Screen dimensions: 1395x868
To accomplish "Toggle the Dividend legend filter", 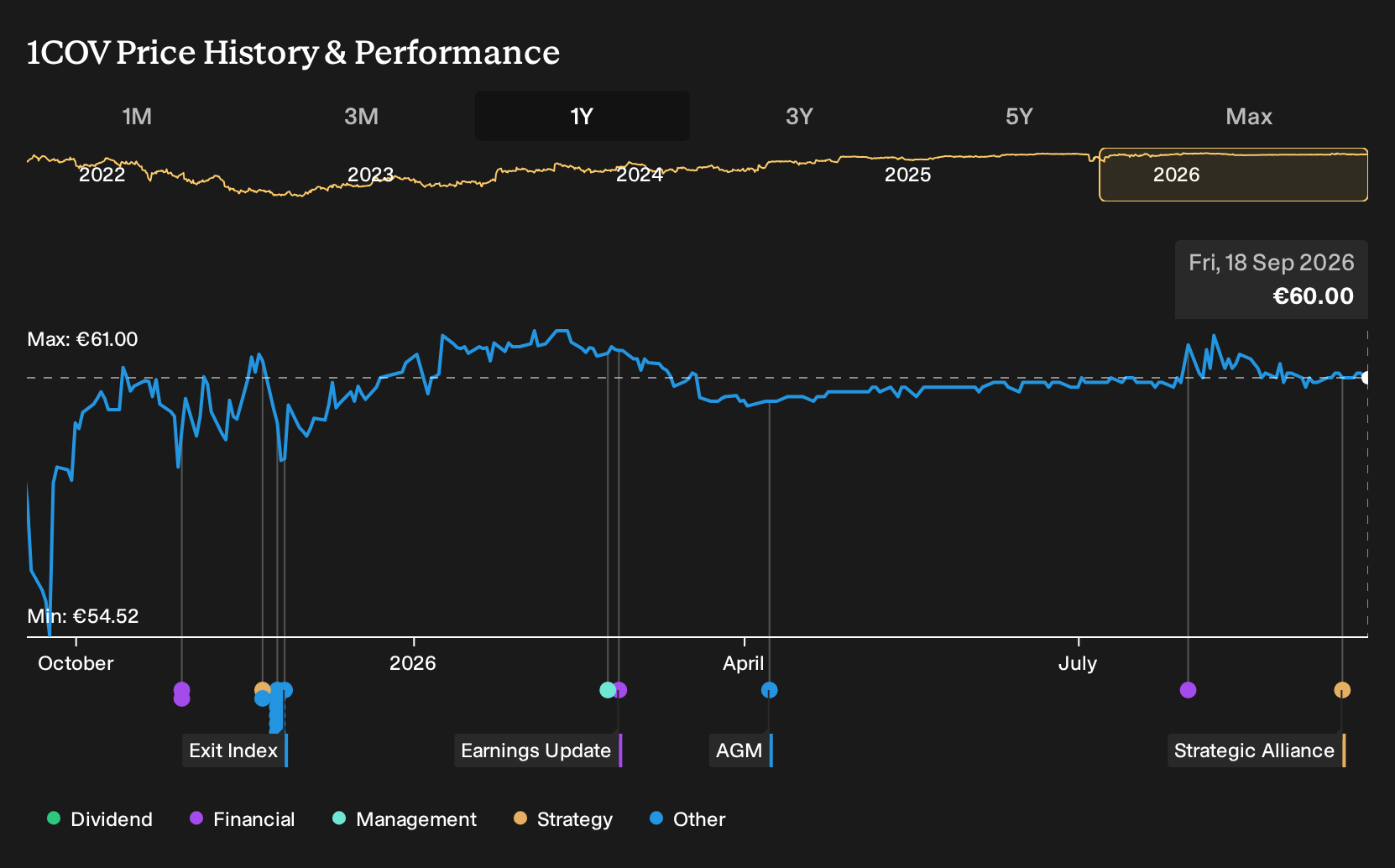I will tap(100, 819).
